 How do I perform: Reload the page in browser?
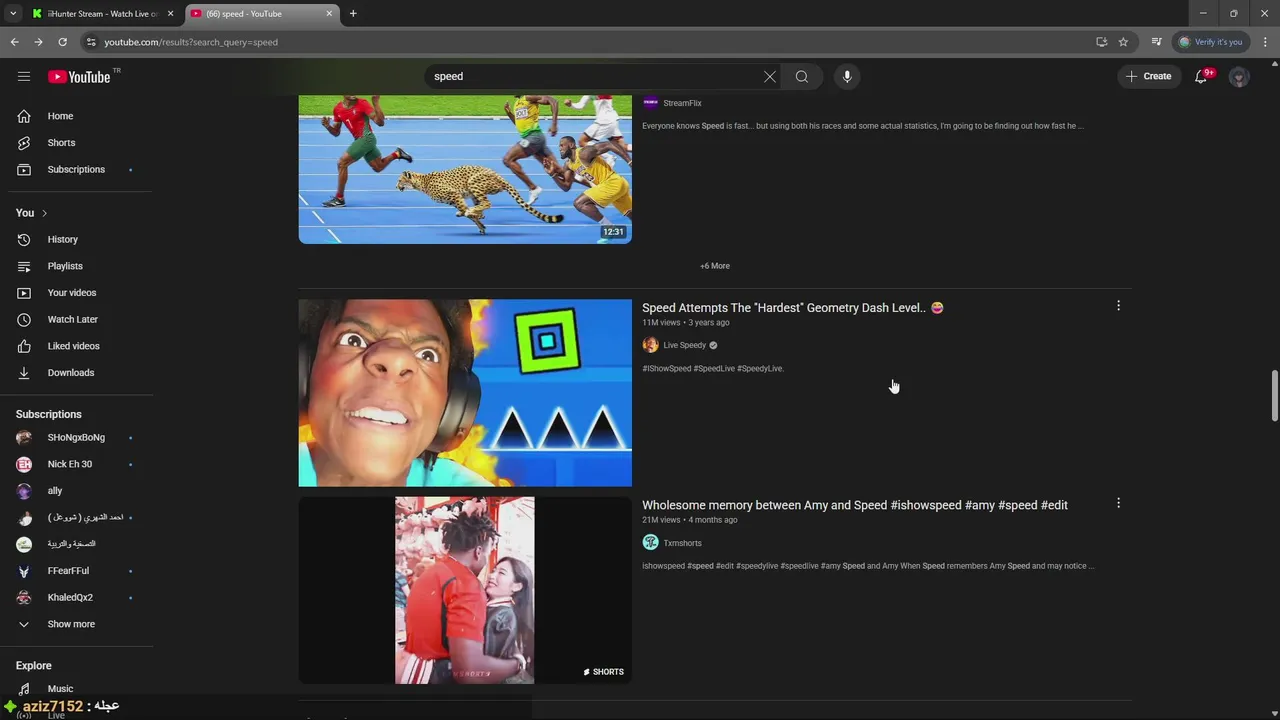tap(62, 42)
